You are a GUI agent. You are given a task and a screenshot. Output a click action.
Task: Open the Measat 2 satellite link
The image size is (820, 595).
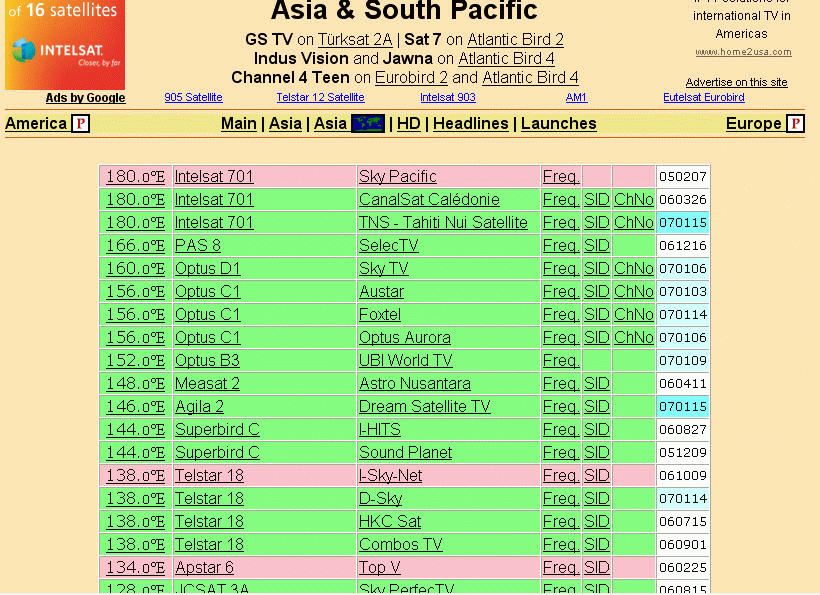click(207, 384)
